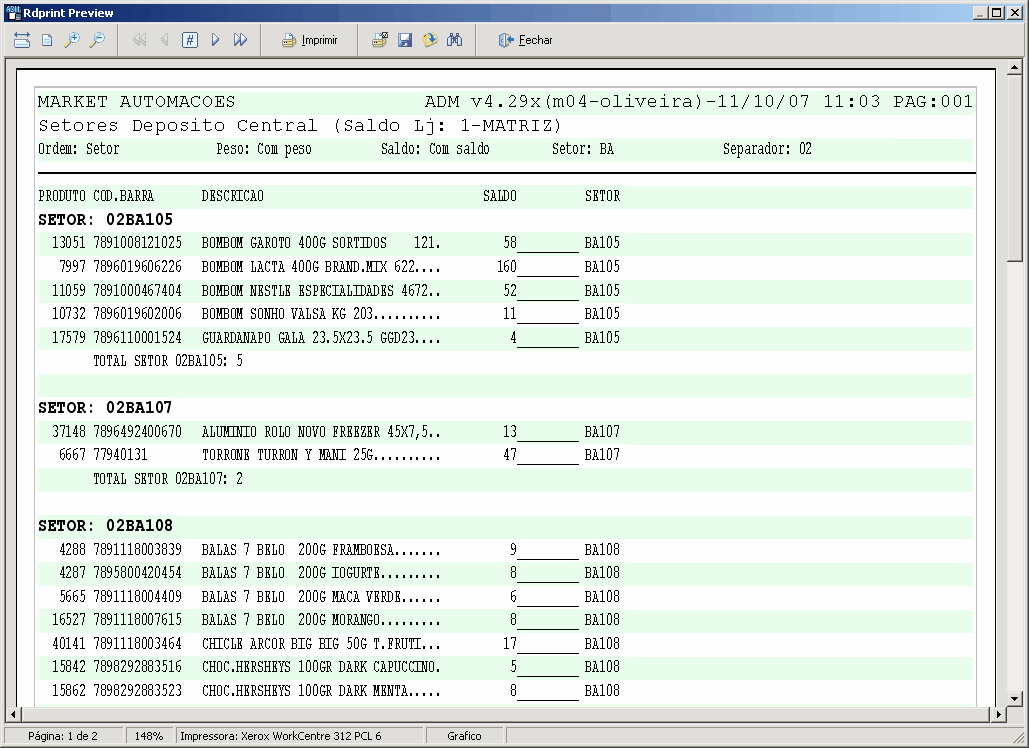
Task: Click barcode '77940131'
Action: click(120, 455)
